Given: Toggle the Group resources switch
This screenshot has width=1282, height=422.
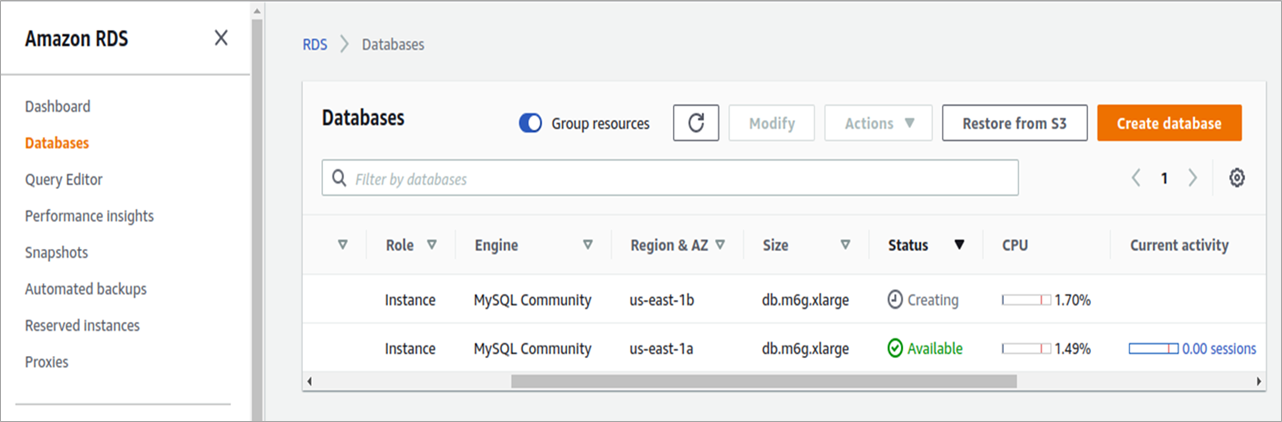Looking at the screenshot, I should [x=530, y=123].
